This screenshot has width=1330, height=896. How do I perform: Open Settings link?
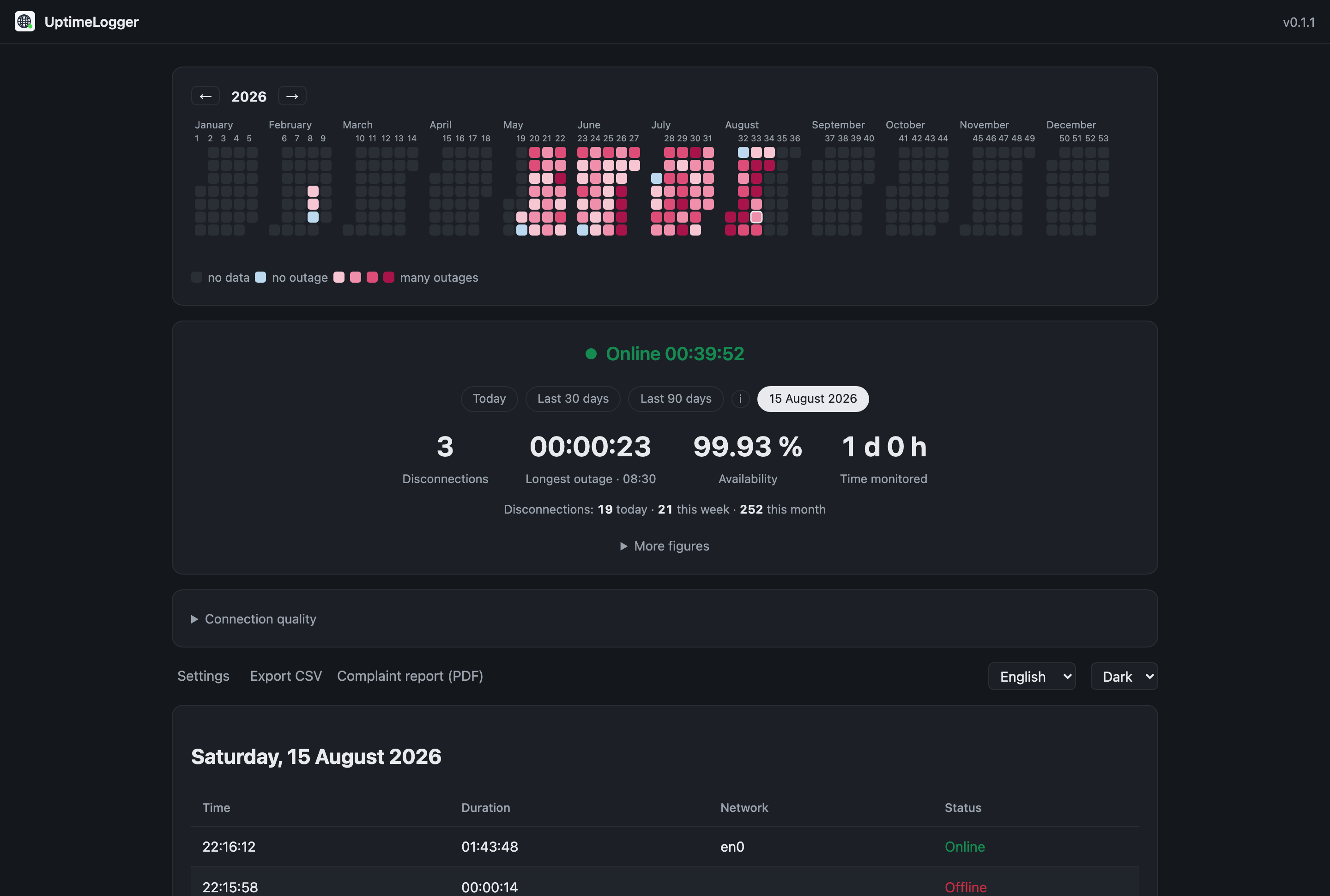[x=203, y=676]
